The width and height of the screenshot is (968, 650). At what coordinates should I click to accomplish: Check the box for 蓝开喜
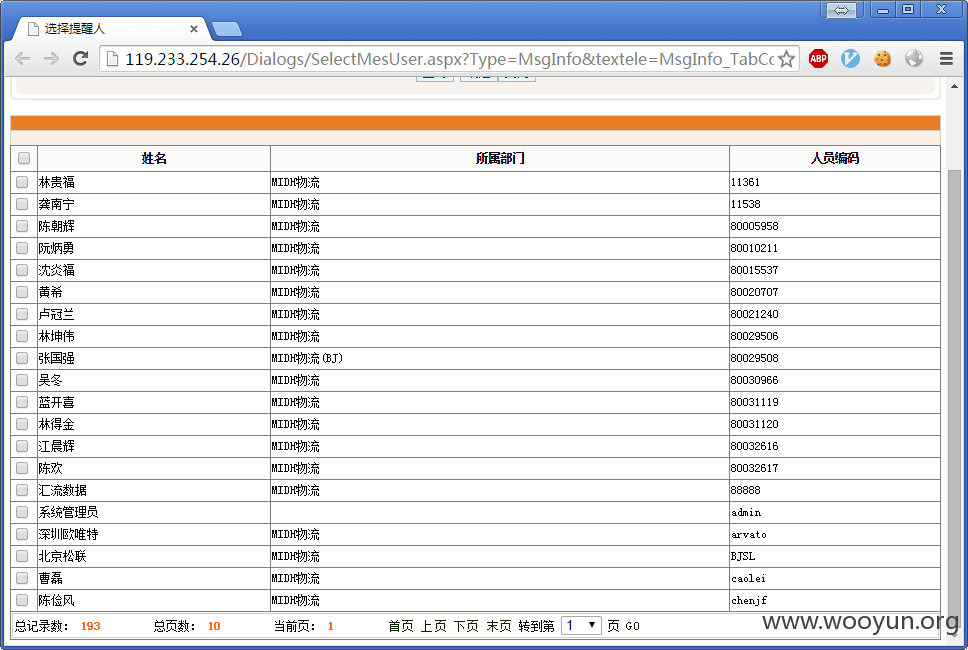[22, 402]
